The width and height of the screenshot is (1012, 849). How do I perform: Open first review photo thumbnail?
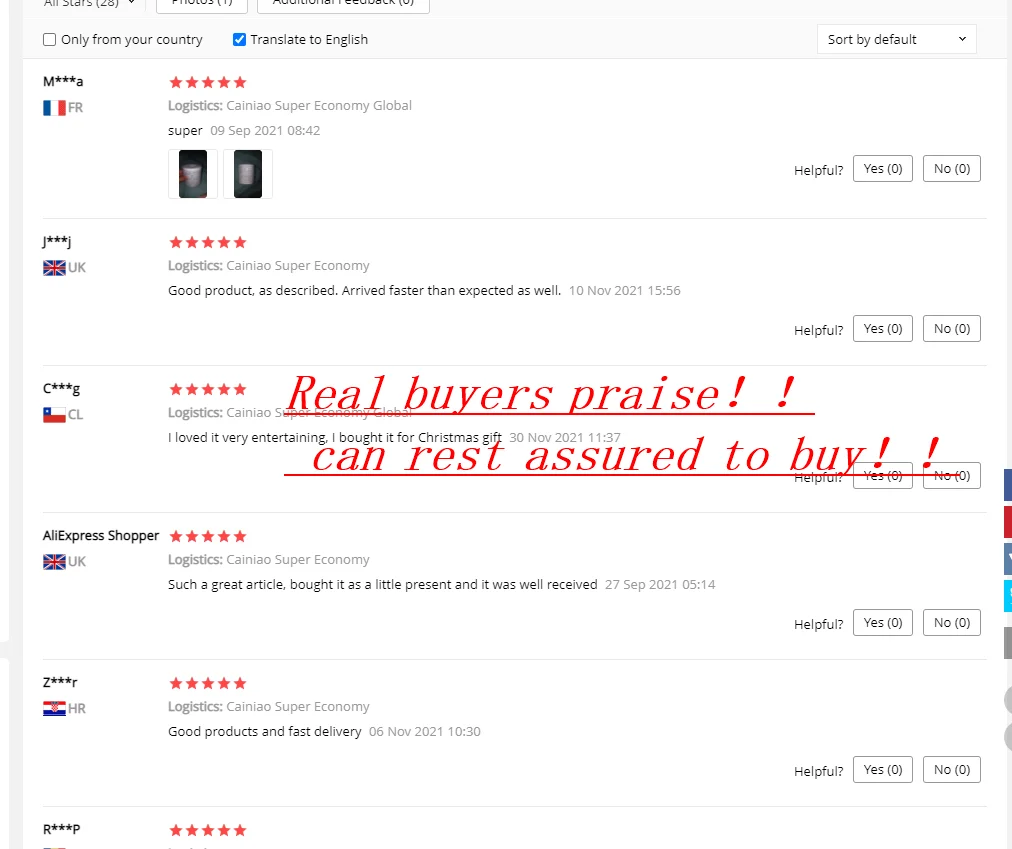(193, 174)
